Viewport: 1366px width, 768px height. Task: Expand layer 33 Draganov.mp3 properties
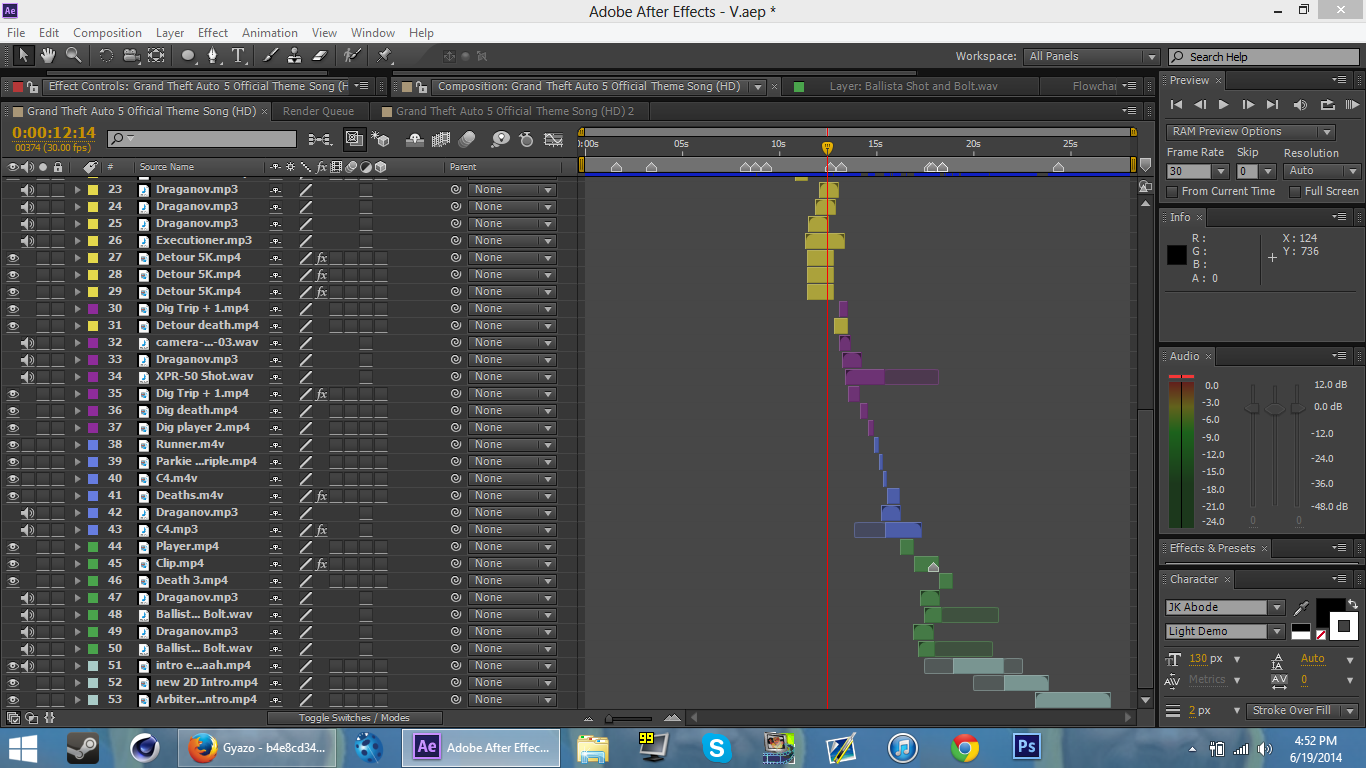[77, 359]
